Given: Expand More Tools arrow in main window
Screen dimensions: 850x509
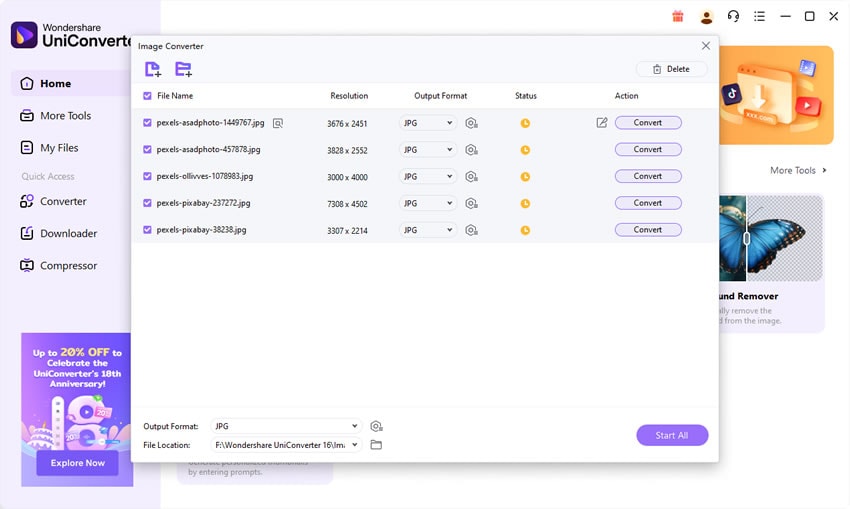Looking at the screenshot, I should click(x=825, y=170).
